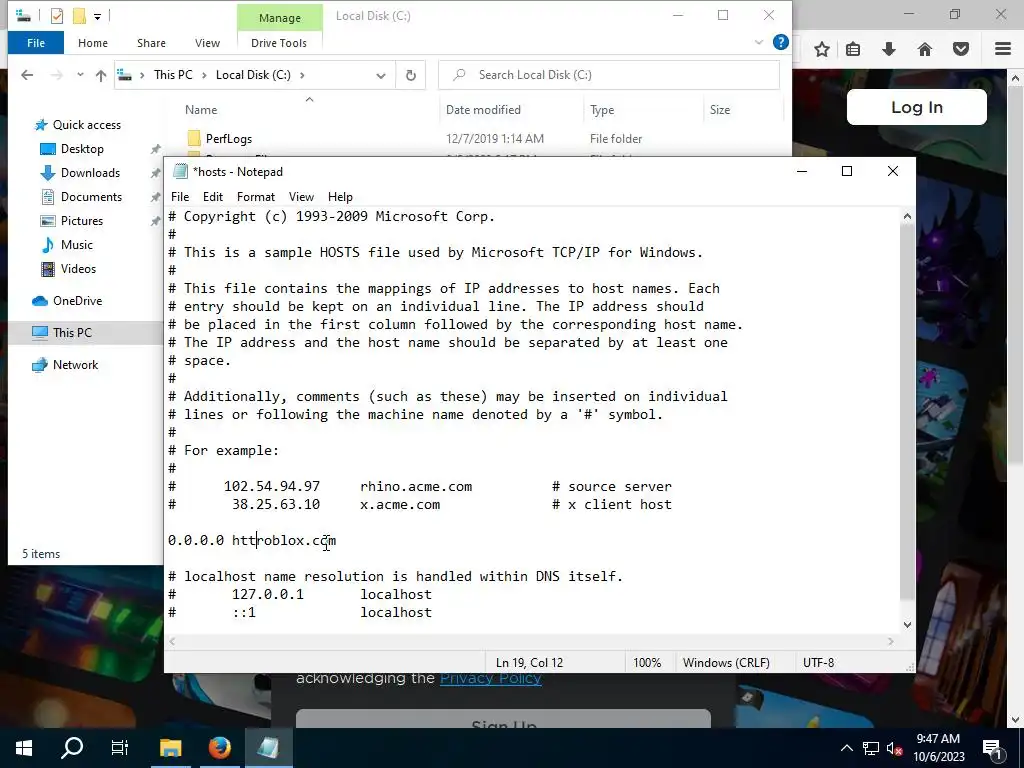The height and width of the screenshot is (768, 1024).
Task: Go to Firefox home page icon
Action: click(925, 50)
